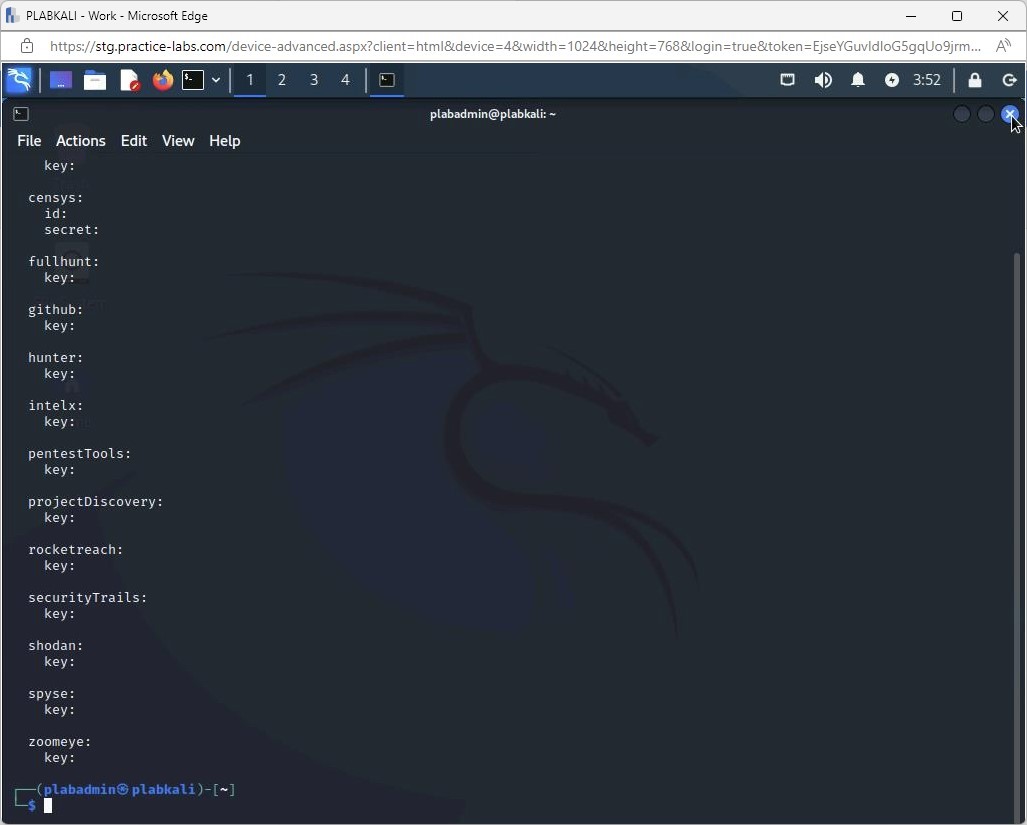Click the show desktop icon in panel
Screen dimensions: 1027x825
point(61,80)
